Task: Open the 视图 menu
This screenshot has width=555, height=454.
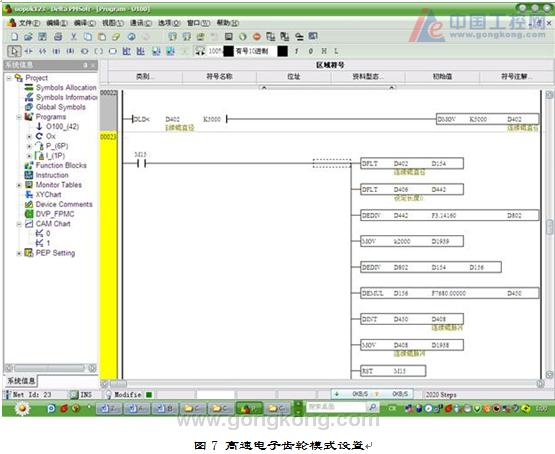Action: 113,23
